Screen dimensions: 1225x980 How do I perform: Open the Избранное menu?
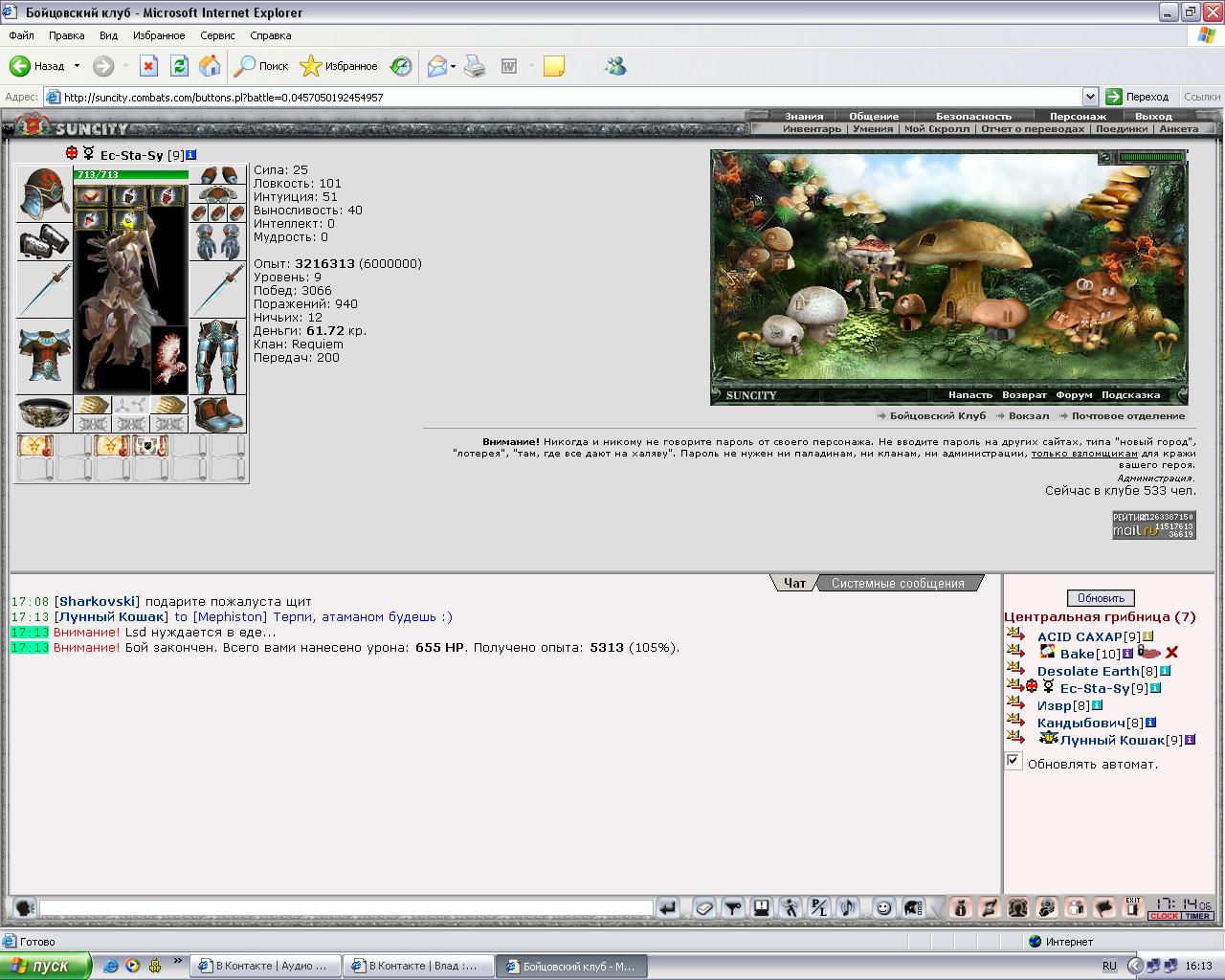pyautogui.click(x=159, y=35)
